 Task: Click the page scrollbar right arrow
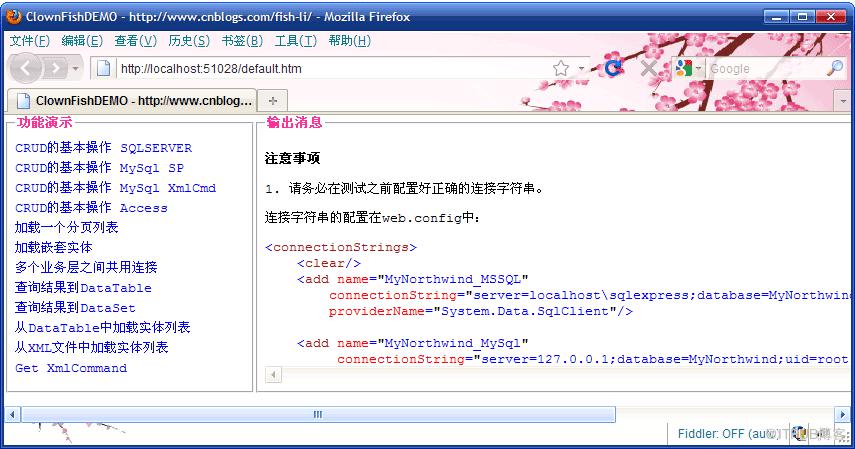pyautogui.click(x=842, y=415)
